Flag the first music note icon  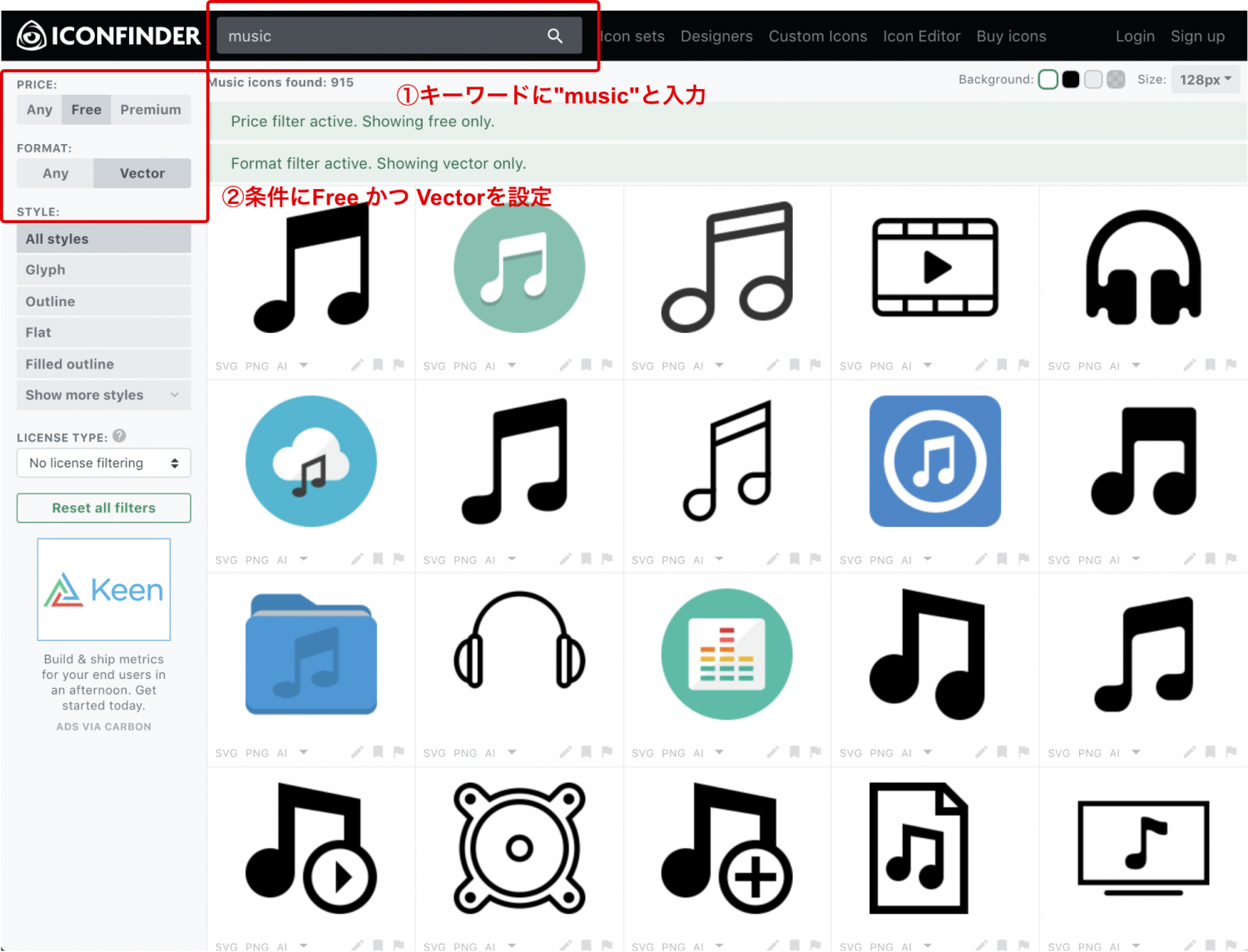point(399,364)
